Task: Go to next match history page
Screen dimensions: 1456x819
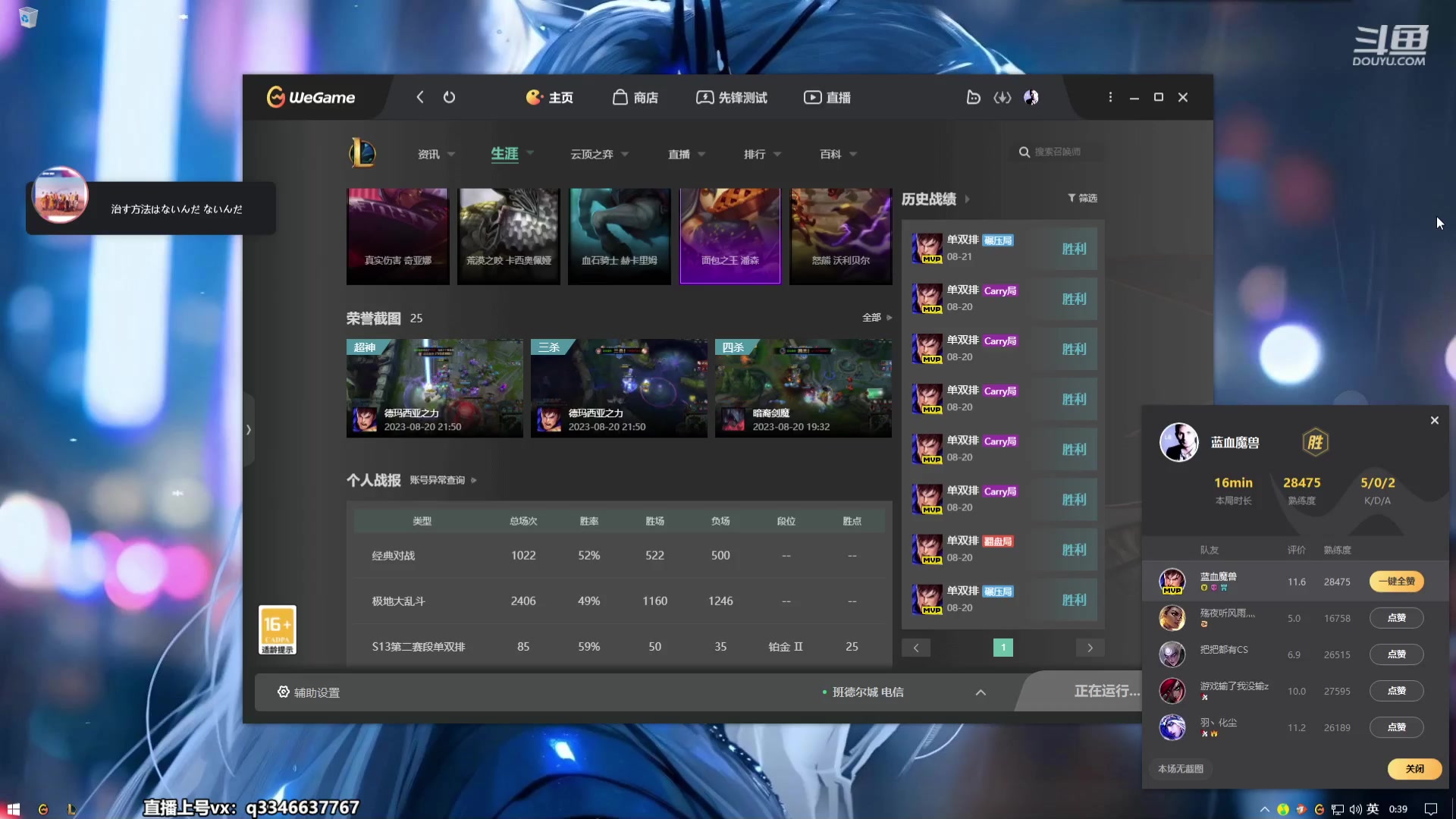Action: click(x=1090, y=648)
